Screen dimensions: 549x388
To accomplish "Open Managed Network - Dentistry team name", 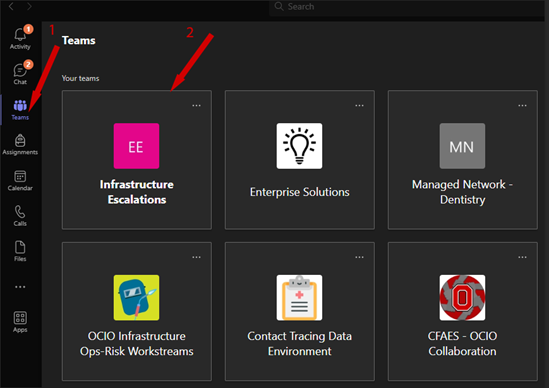I will [x=463, y=192].
